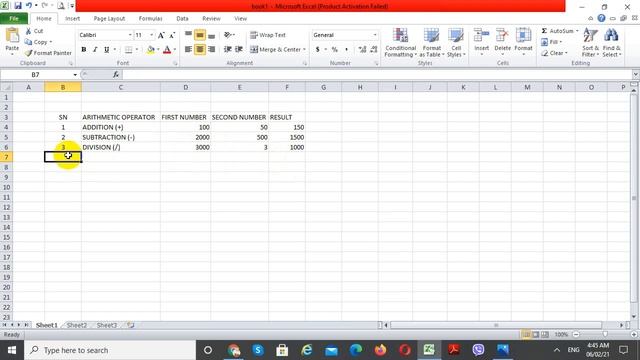Switch to the Review tab
This screenshot has width=640, height=360.
tap(211, 18)
